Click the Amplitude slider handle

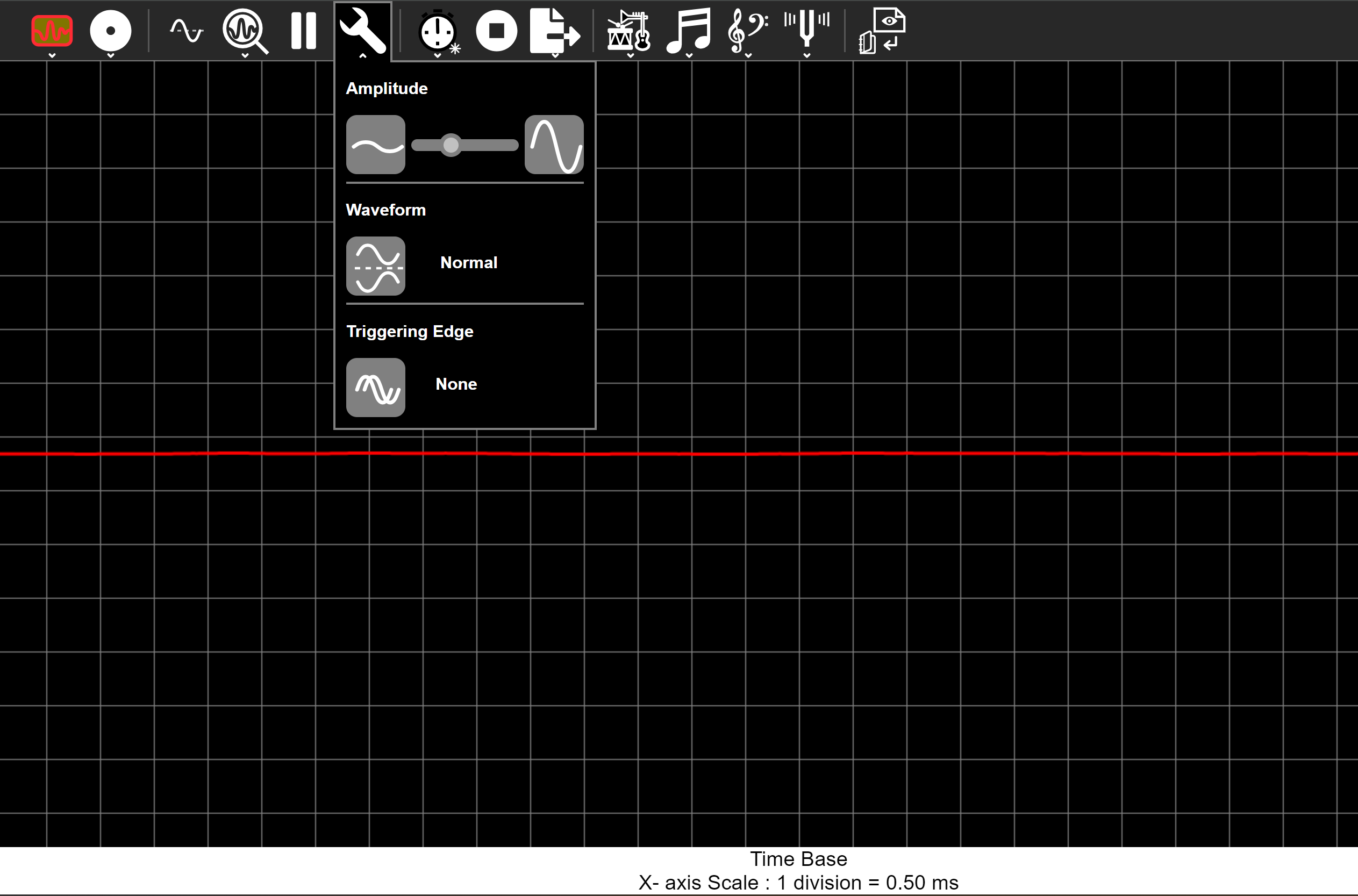(x=451, y=145)
